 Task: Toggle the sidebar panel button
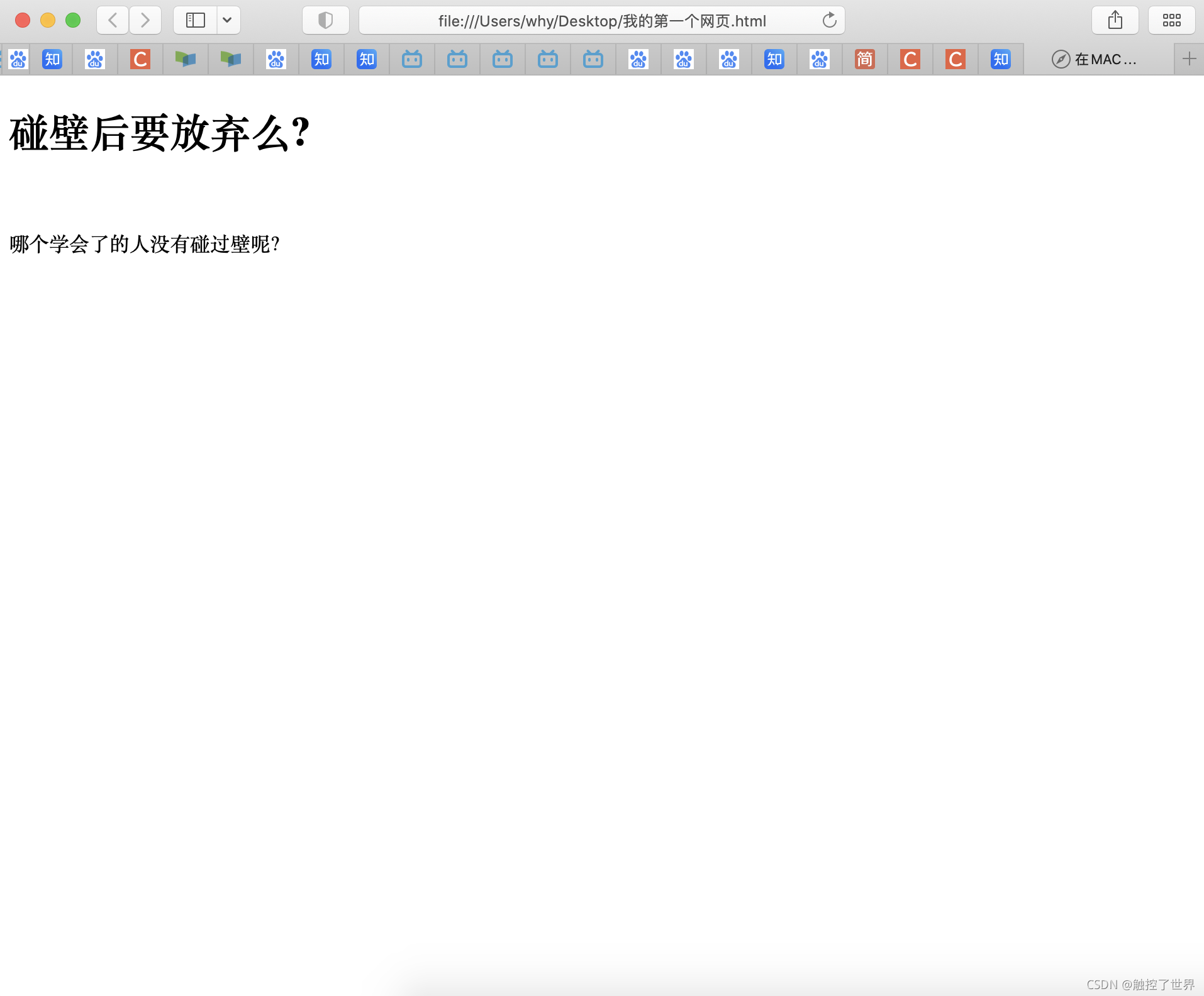[196, 20]
